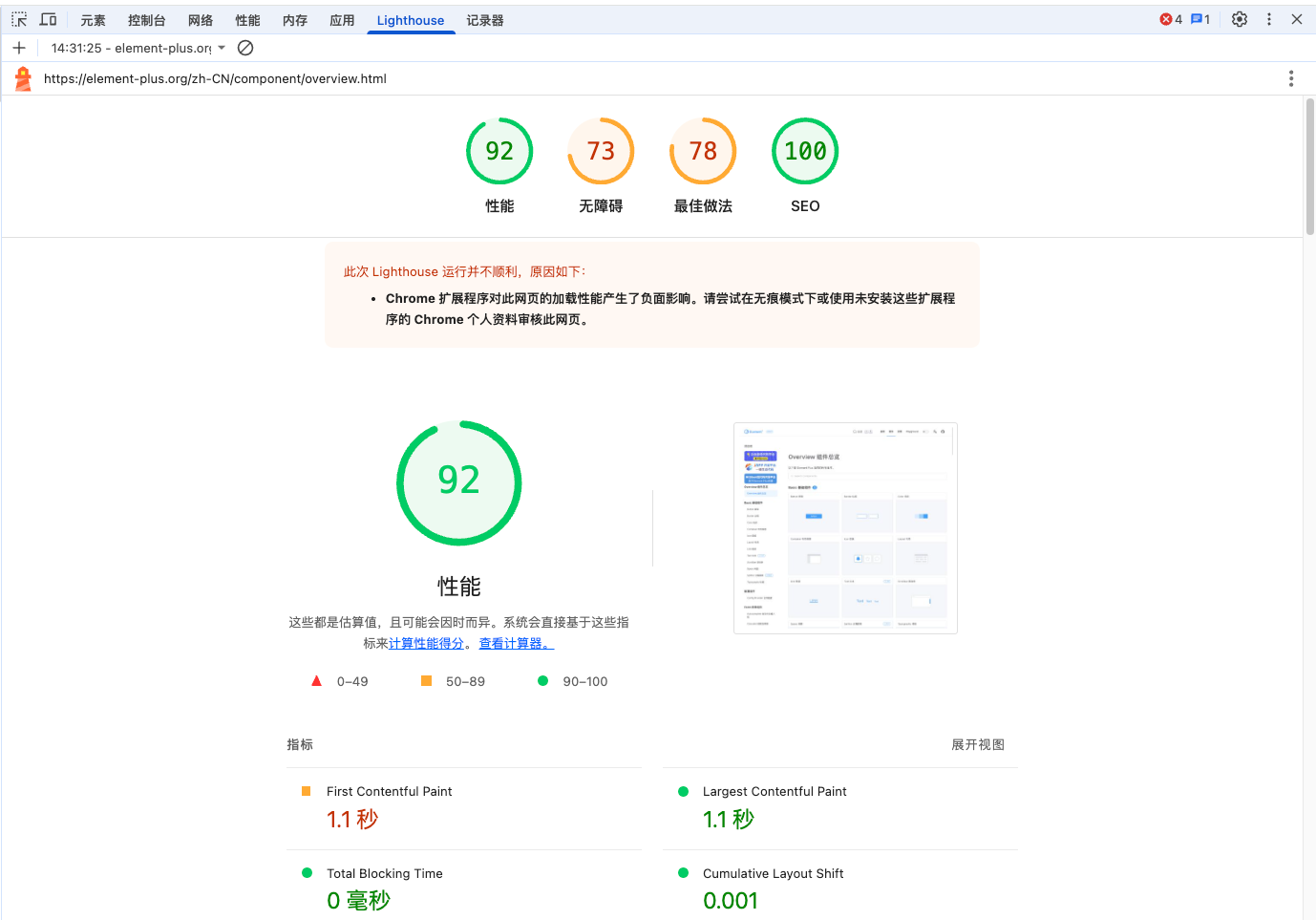Click the blue issues count badge
The image size is (1316, 920).
(1200, 19)
